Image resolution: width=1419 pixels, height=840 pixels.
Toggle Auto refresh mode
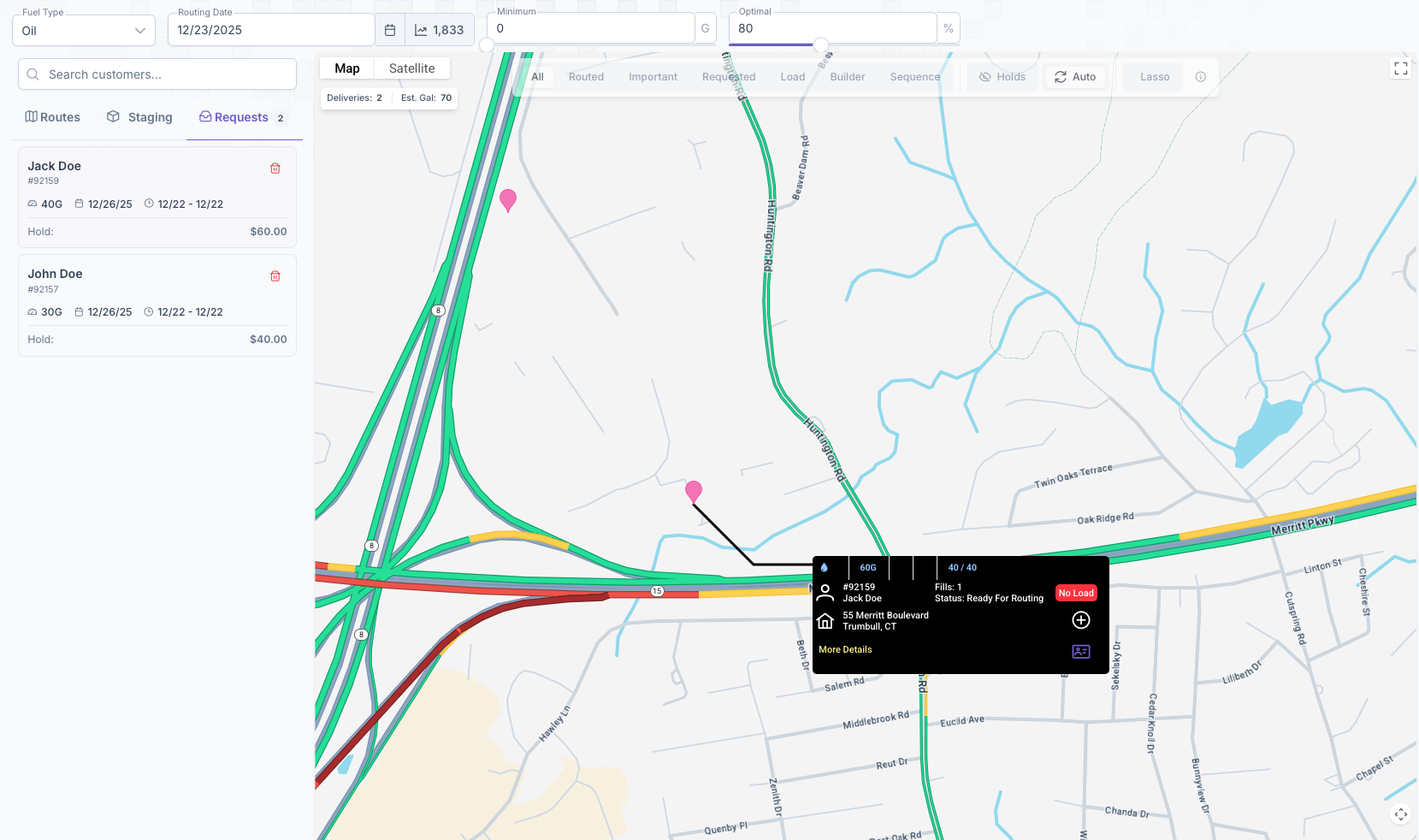tap(1075, 77)
